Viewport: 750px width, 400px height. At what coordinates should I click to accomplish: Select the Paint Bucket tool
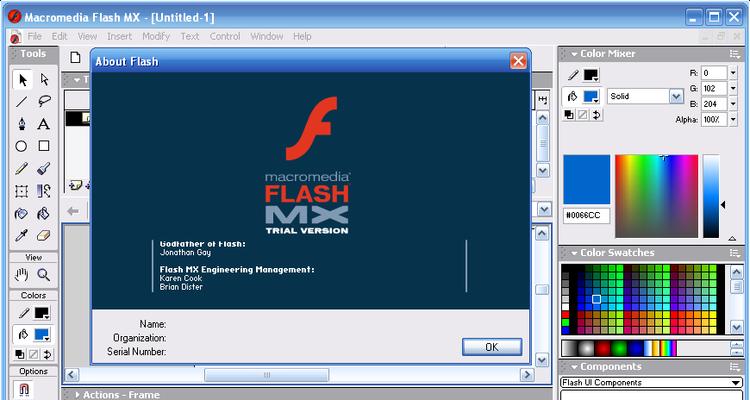point(44,213)
